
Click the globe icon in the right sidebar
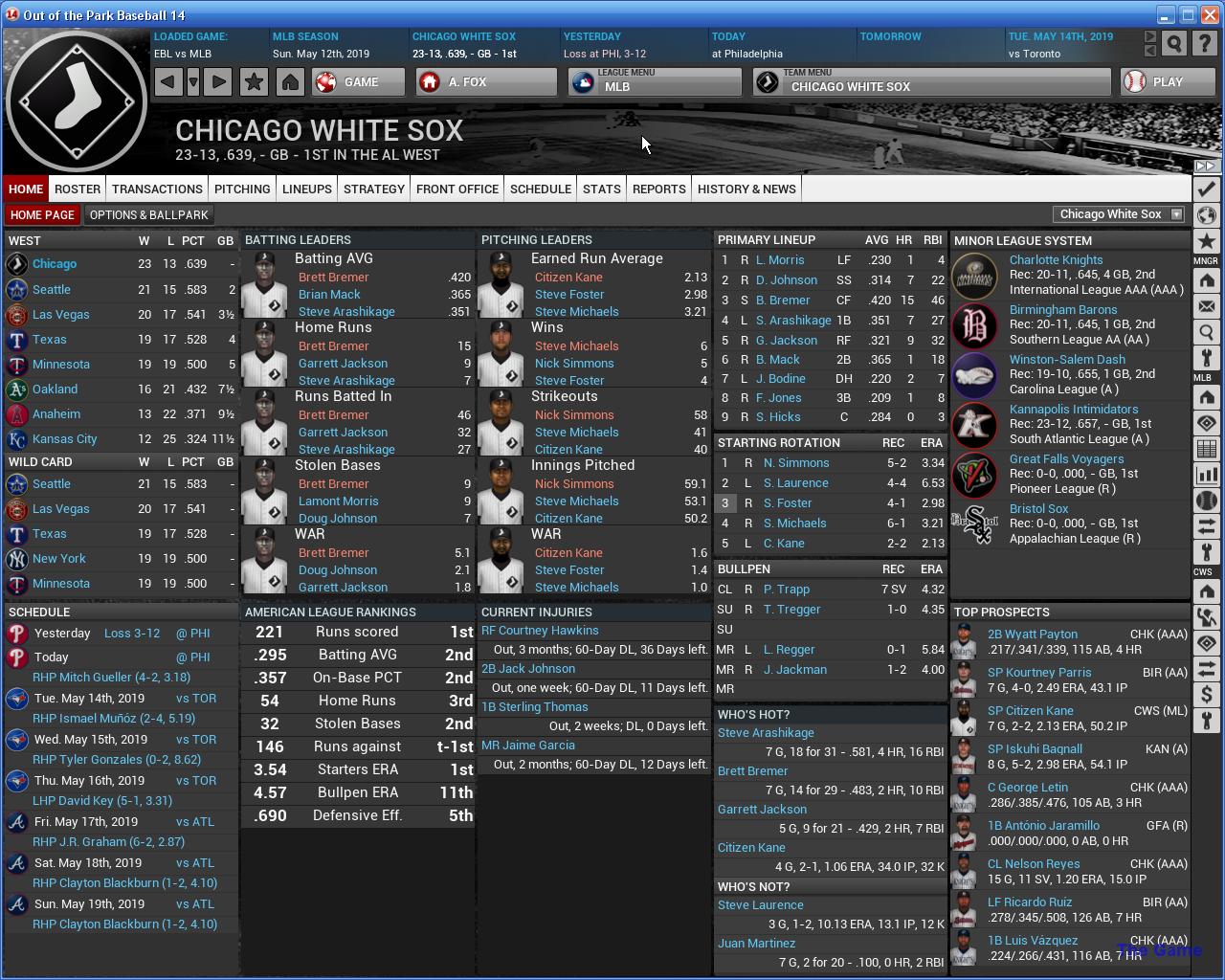pos(1206,215)
